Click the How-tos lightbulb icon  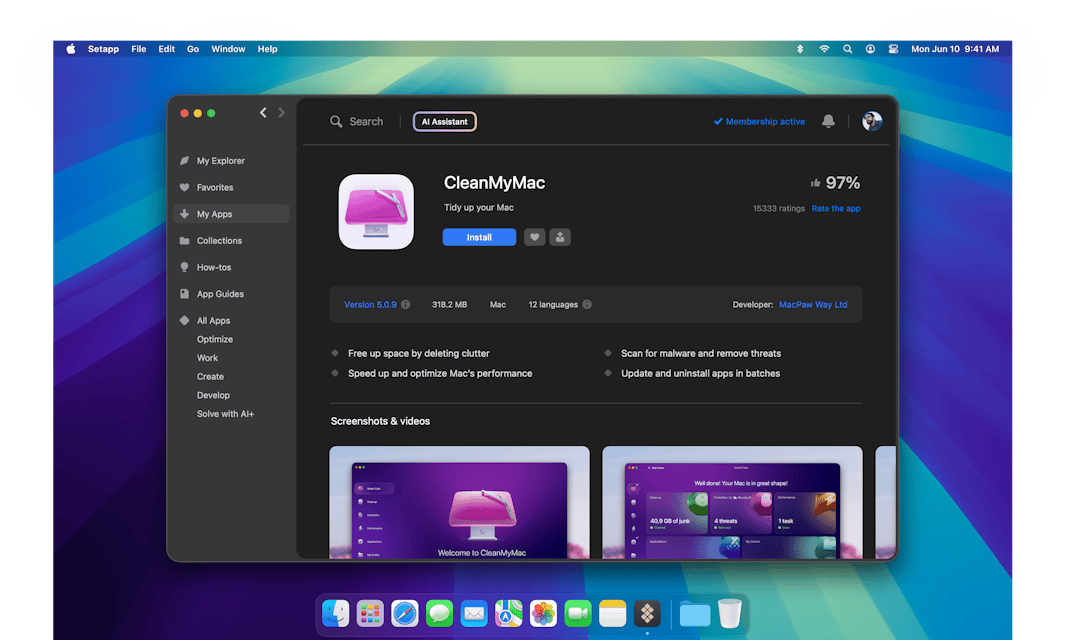coord(184,267)
